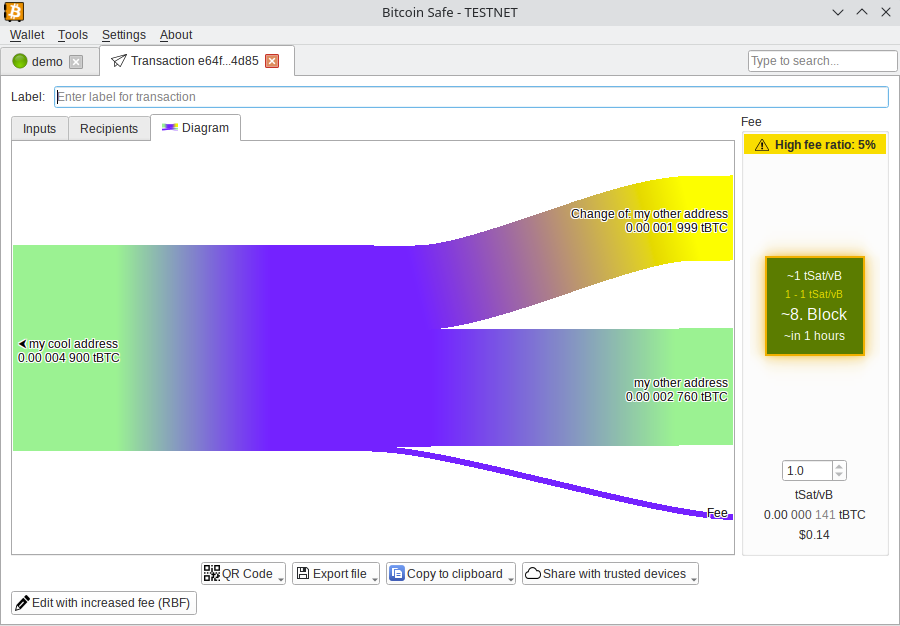Open the About menu

pyautogui.click(x=176, y=34)
